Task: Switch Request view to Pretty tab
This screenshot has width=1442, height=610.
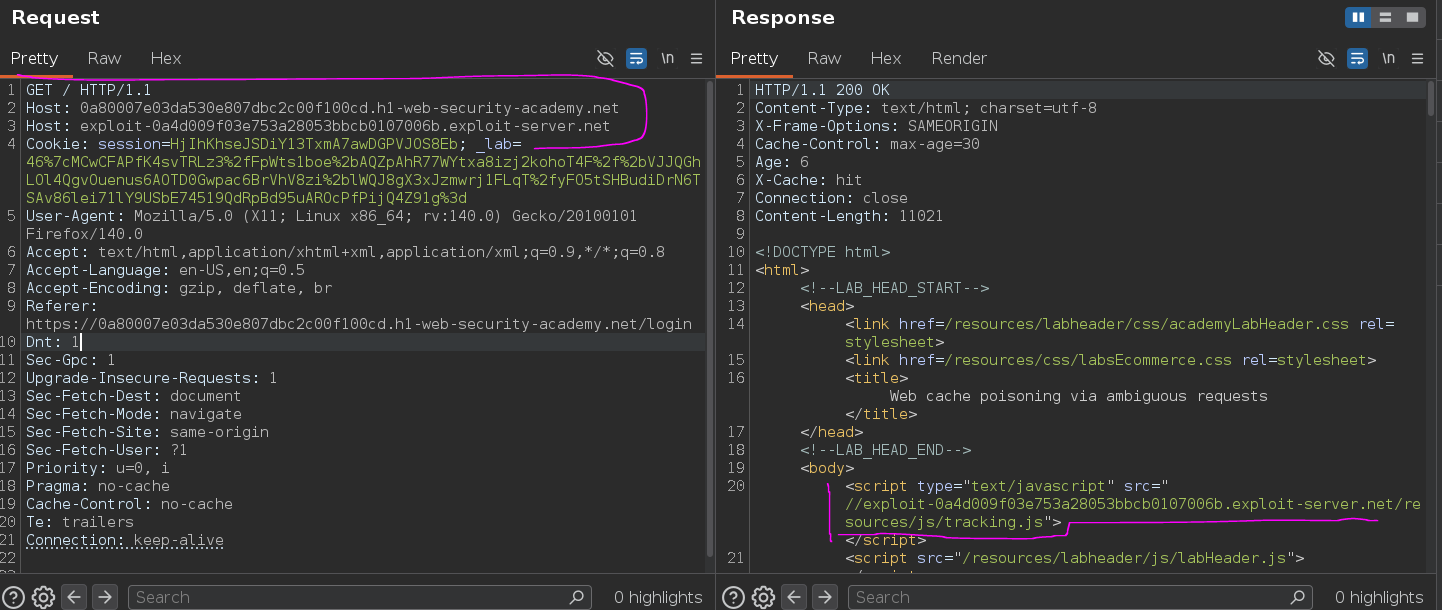Action: (x=35, y=58)
